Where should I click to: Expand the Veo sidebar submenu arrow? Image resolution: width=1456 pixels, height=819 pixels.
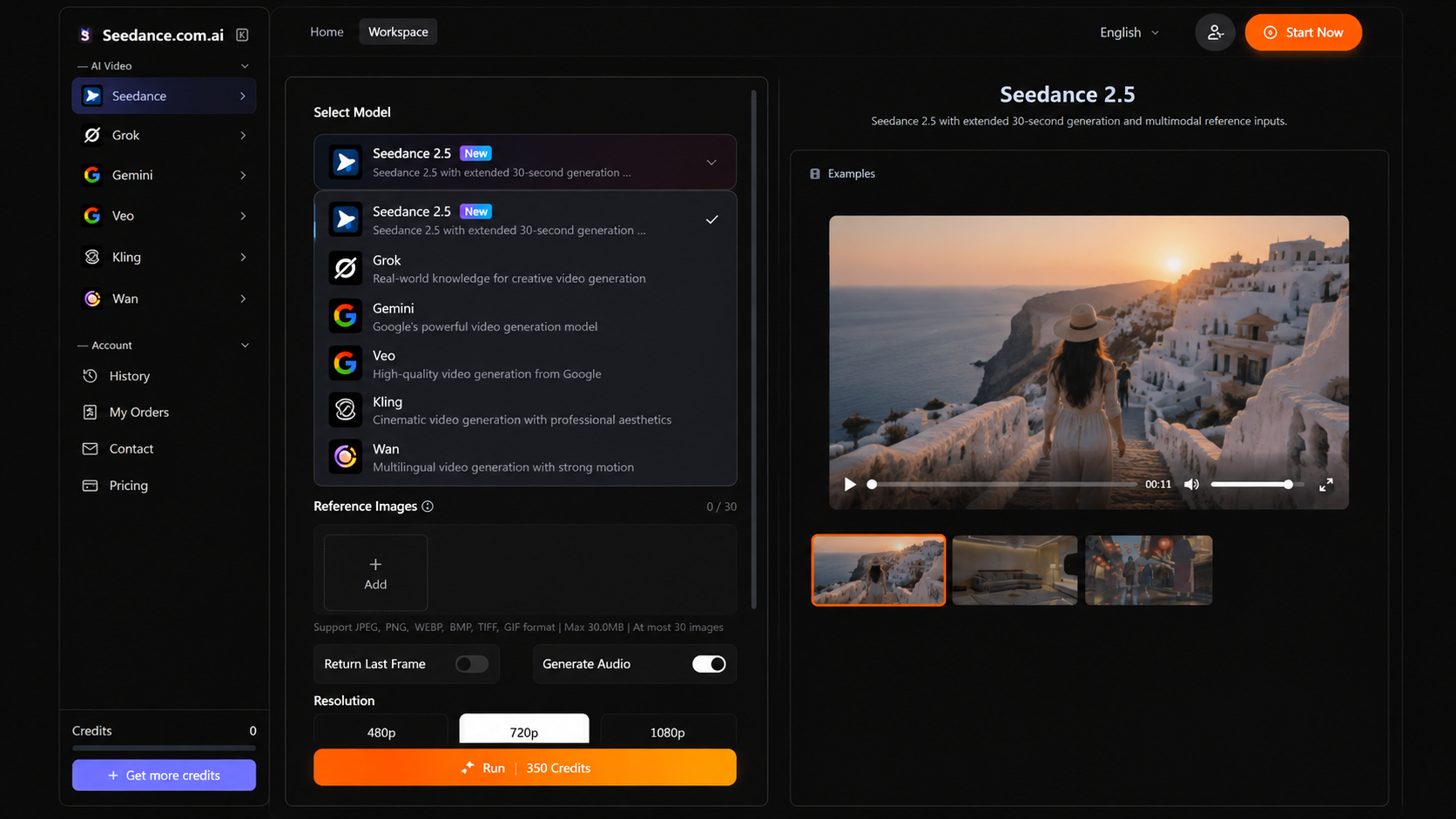[x=243, y=216]
